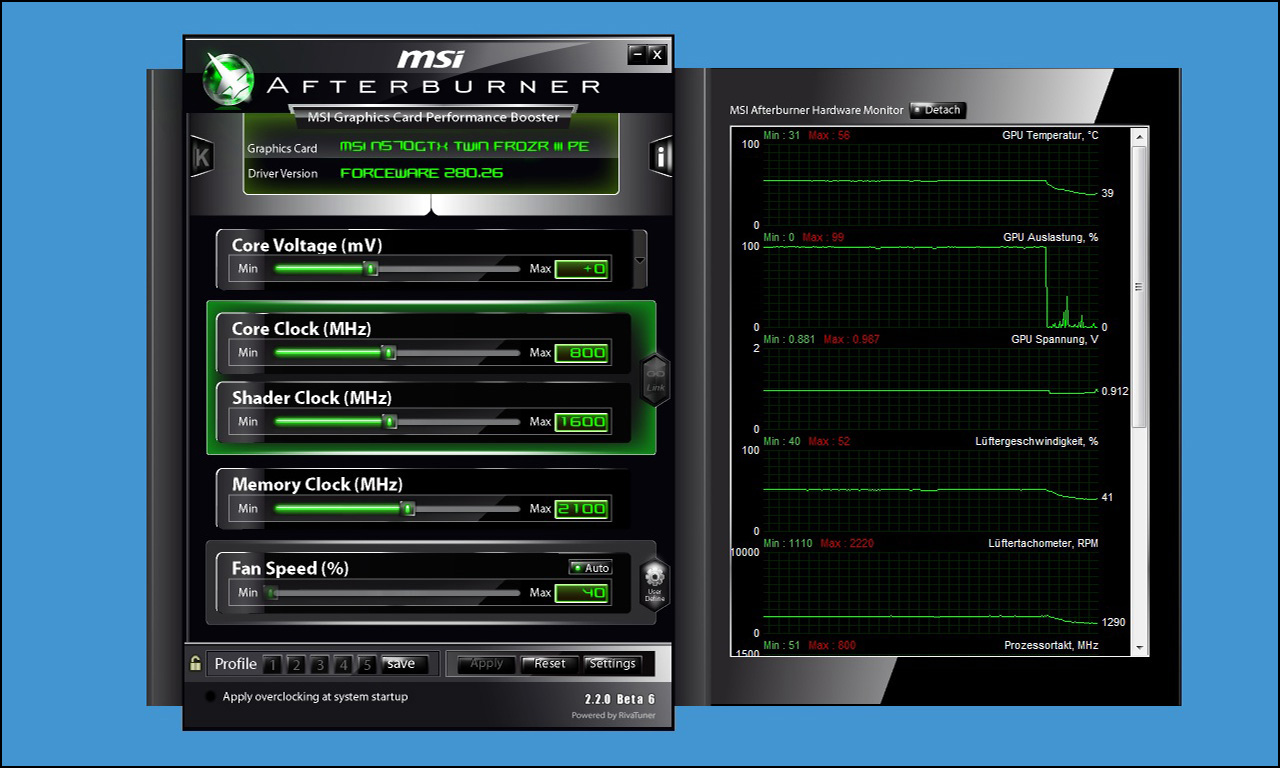Click the Core Clock 800 value field
This screenshot has height=768, width=1280.
(582, 353)
